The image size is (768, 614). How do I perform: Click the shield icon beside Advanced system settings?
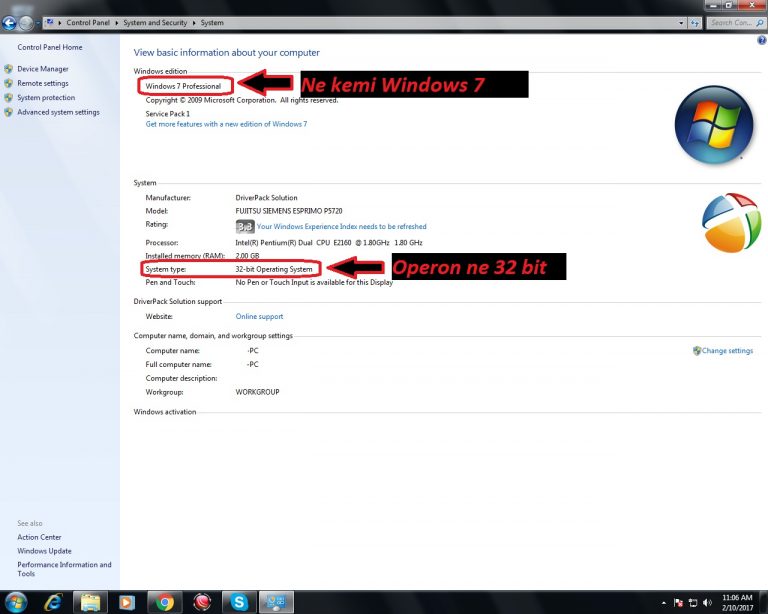[8, 112]
